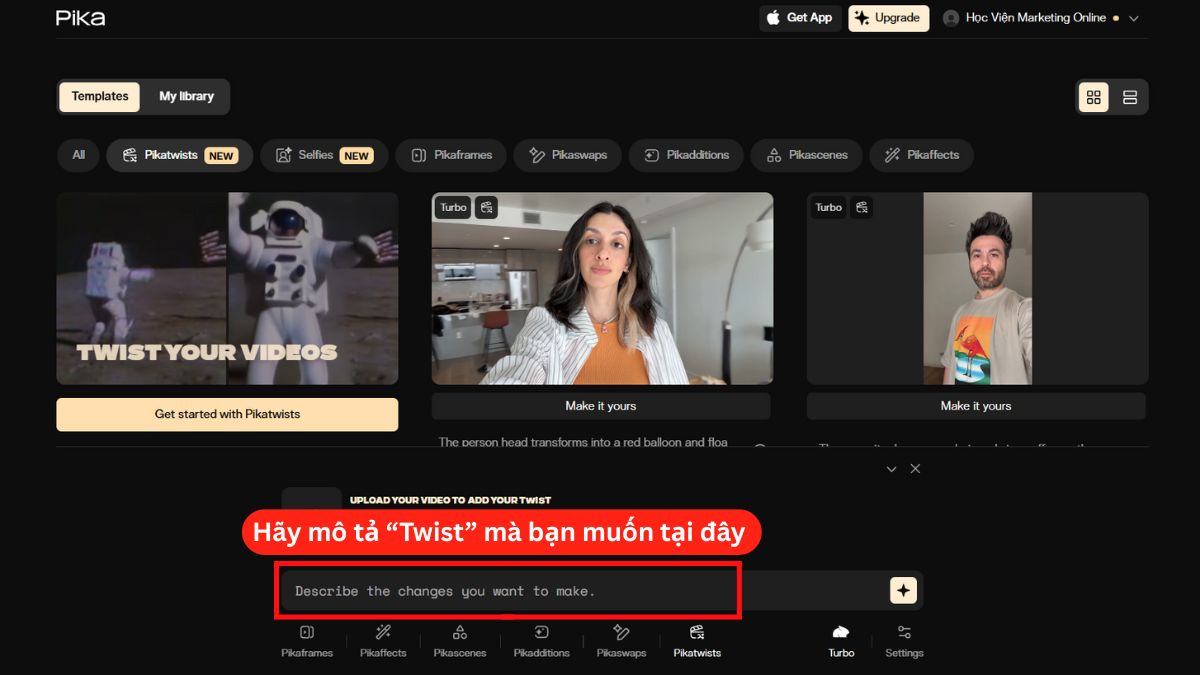The image size is (1200, 675).
Task: Open the man in t-shirt video thumbnail
Action: pyautogui.click(x=977, y=288)
